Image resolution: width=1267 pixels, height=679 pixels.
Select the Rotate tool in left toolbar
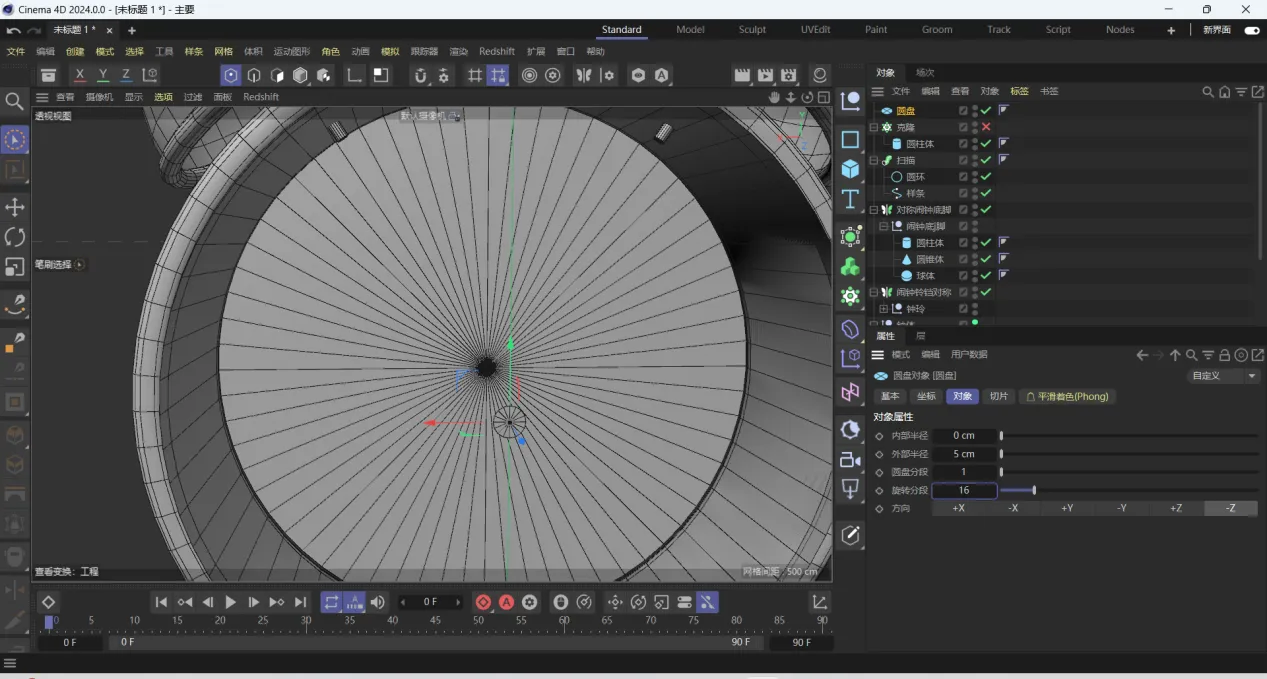(15, 237)
